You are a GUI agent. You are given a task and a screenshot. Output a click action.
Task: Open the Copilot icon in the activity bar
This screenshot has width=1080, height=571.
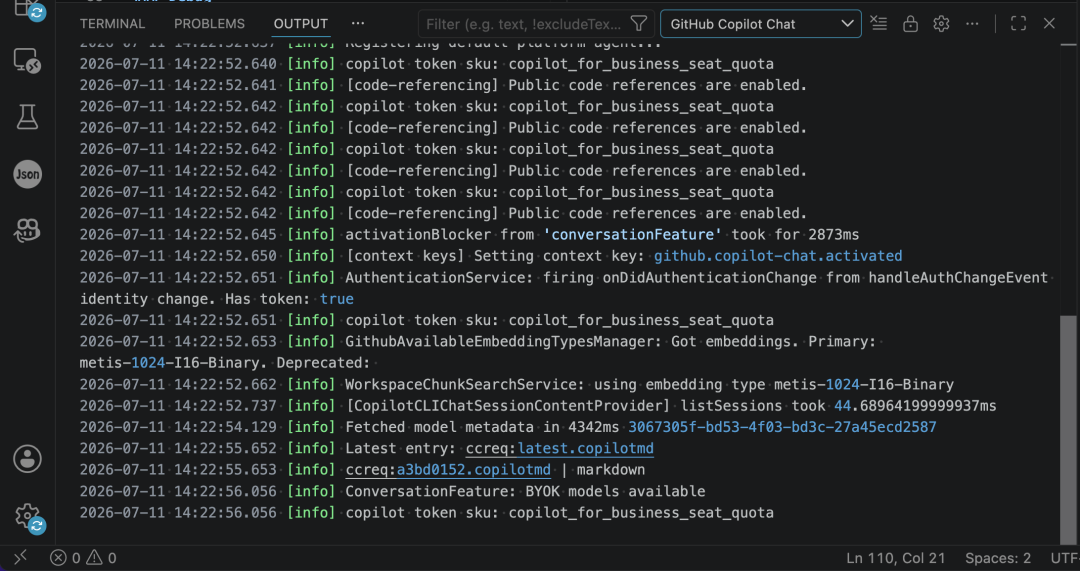pyautogui.click(x=28, y=231)
